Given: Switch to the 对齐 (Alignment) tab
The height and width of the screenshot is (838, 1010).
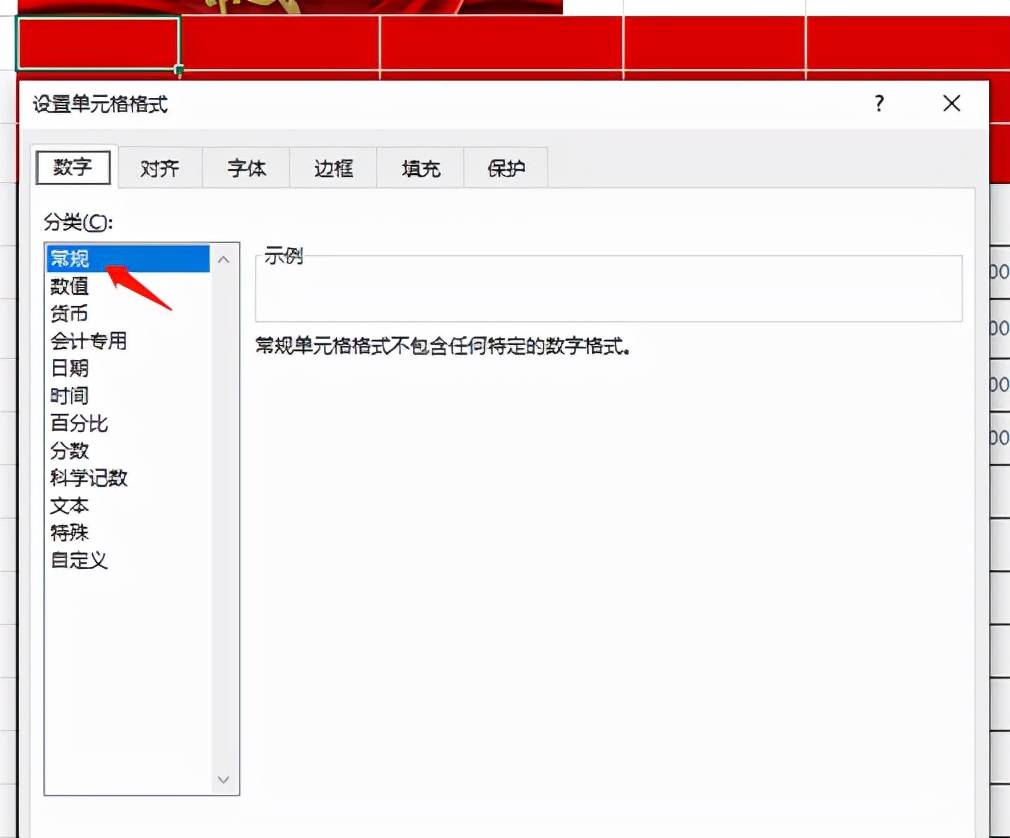Looking at the screenshot, I should [x=159, y=168].
